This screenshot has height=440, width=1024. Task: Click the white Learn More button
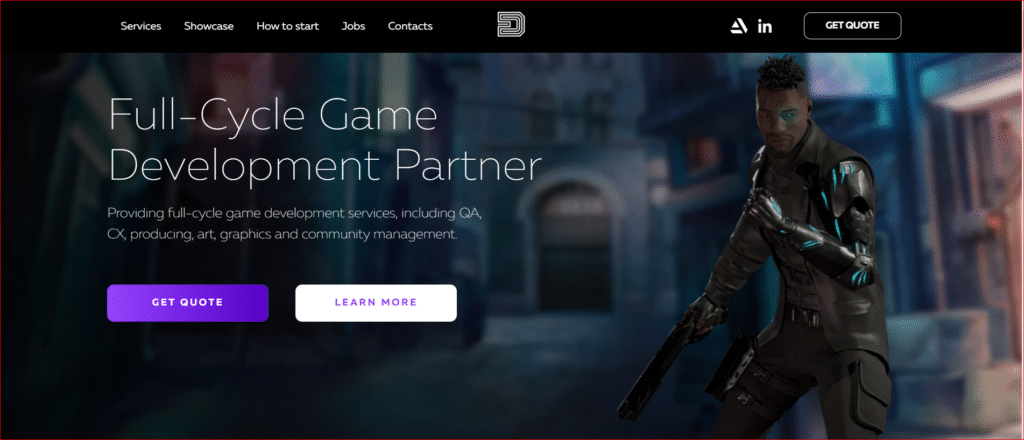click(376, 302)
